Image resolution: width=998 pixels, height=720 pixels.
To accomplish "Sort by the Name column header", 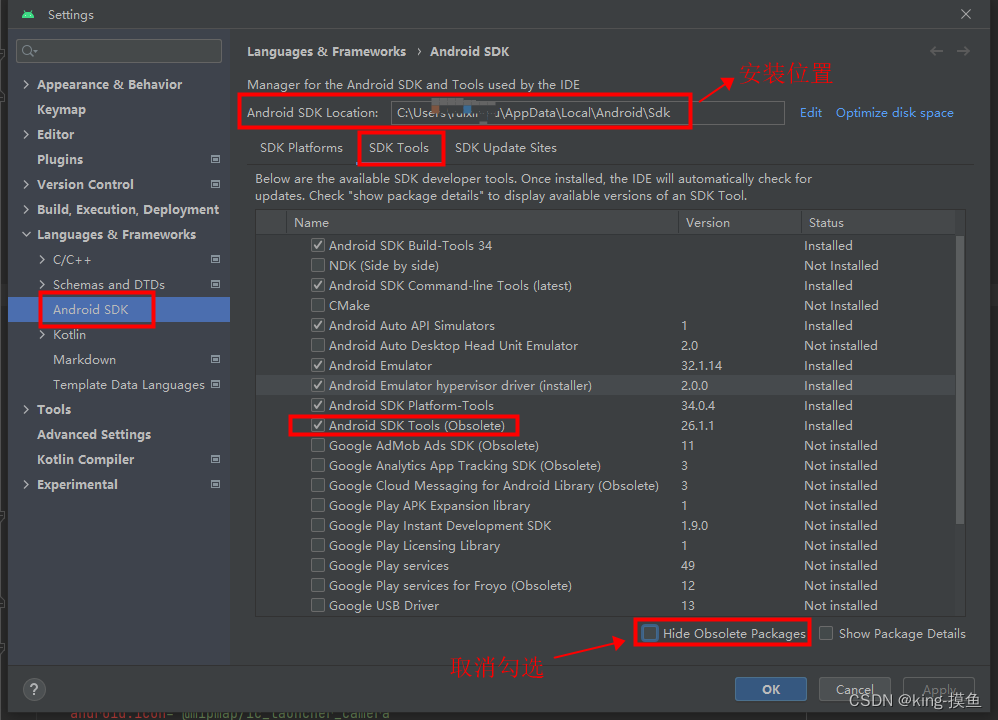I will [482, 222].
